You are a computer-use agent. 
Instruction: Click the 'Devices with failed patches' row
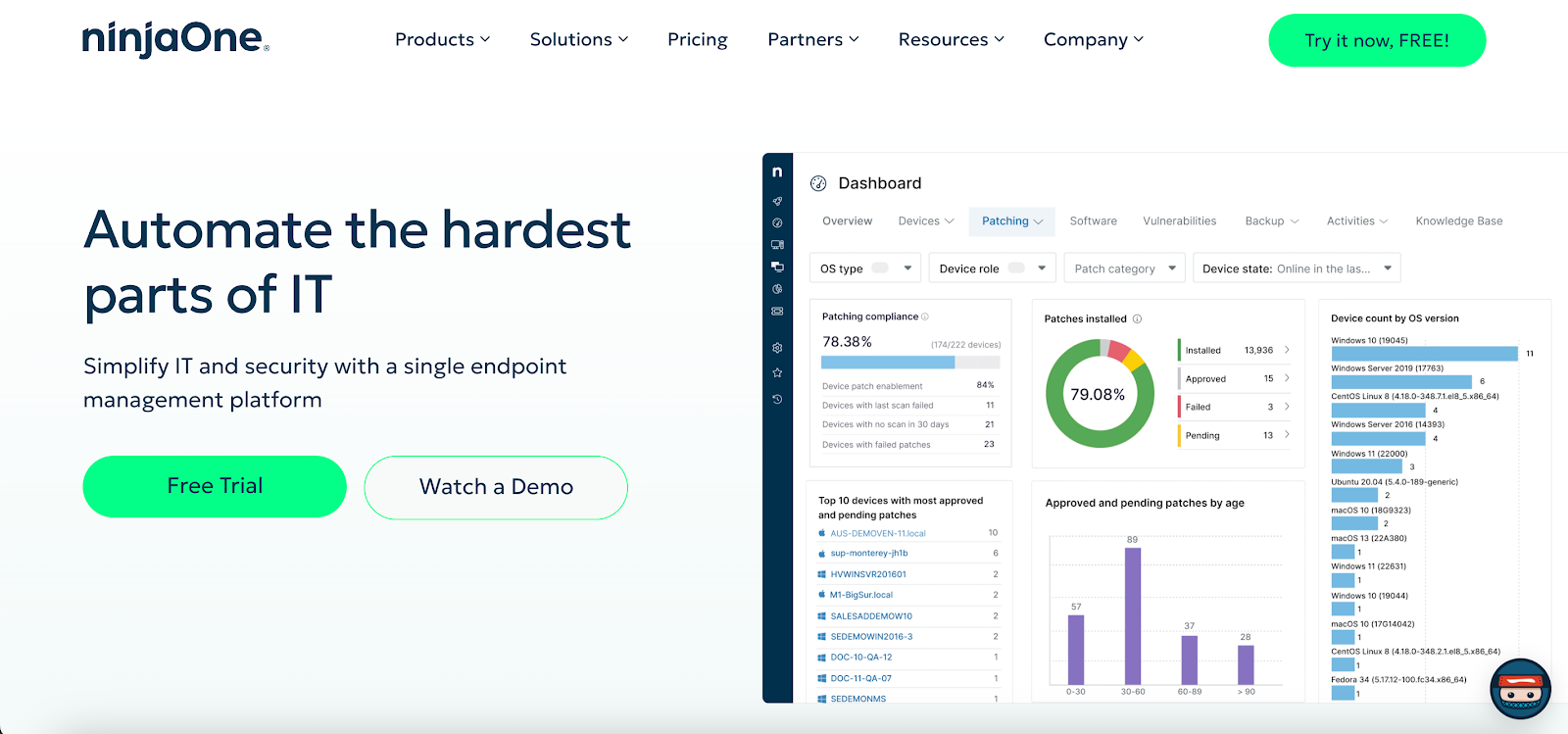(x=908, y=445)
